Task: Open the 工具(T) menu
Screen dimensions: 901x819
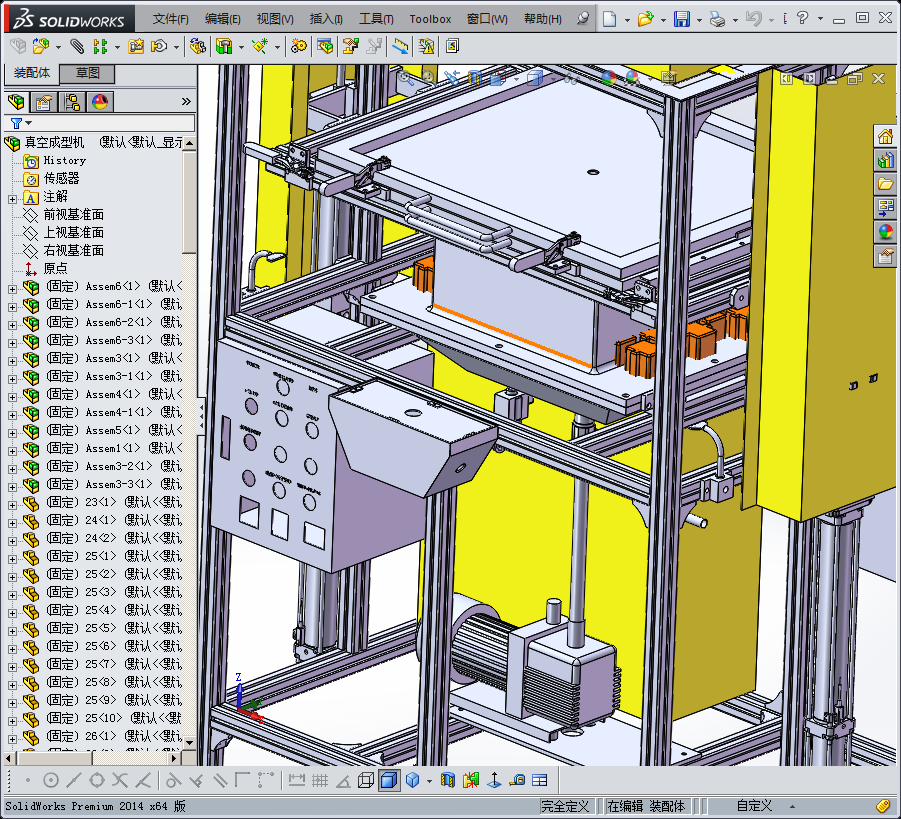Action: (x=376, y=19)
